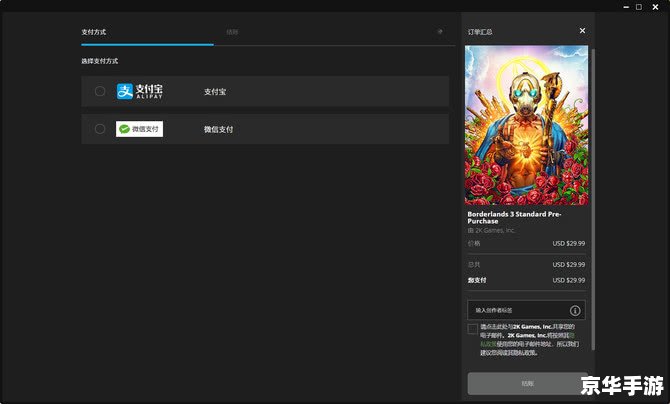Click the grey 结账 checkout button
This screenshot has width=670, height=404.
click(x=528, y=383)
